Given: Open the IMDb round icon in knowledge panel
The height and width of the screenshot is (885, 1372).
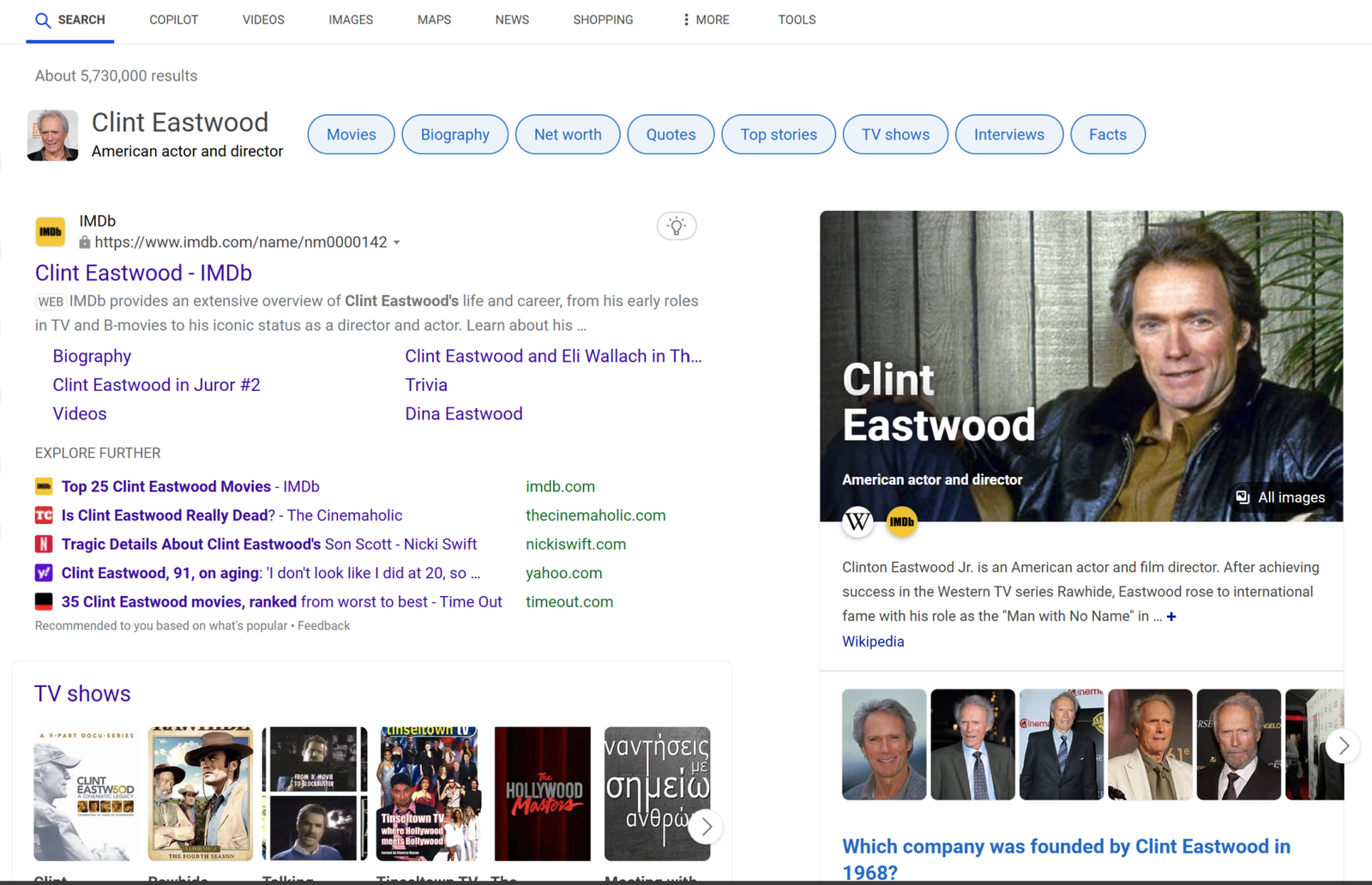Looking at the screenshot, I should pyautogui.click(x=901, y=521).
